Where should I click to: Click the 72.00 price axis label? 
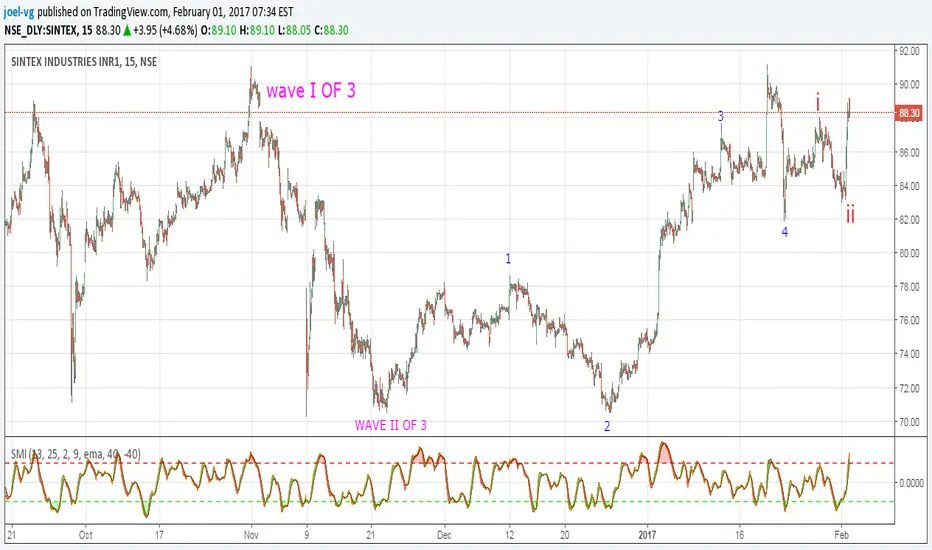click(x=909, y=388)
